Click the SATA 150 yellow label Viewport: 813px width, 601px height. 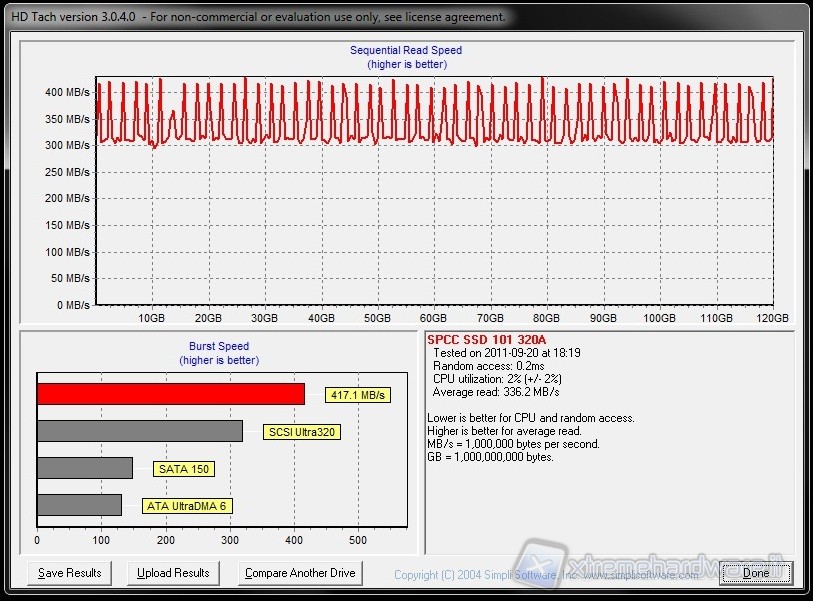186,469
